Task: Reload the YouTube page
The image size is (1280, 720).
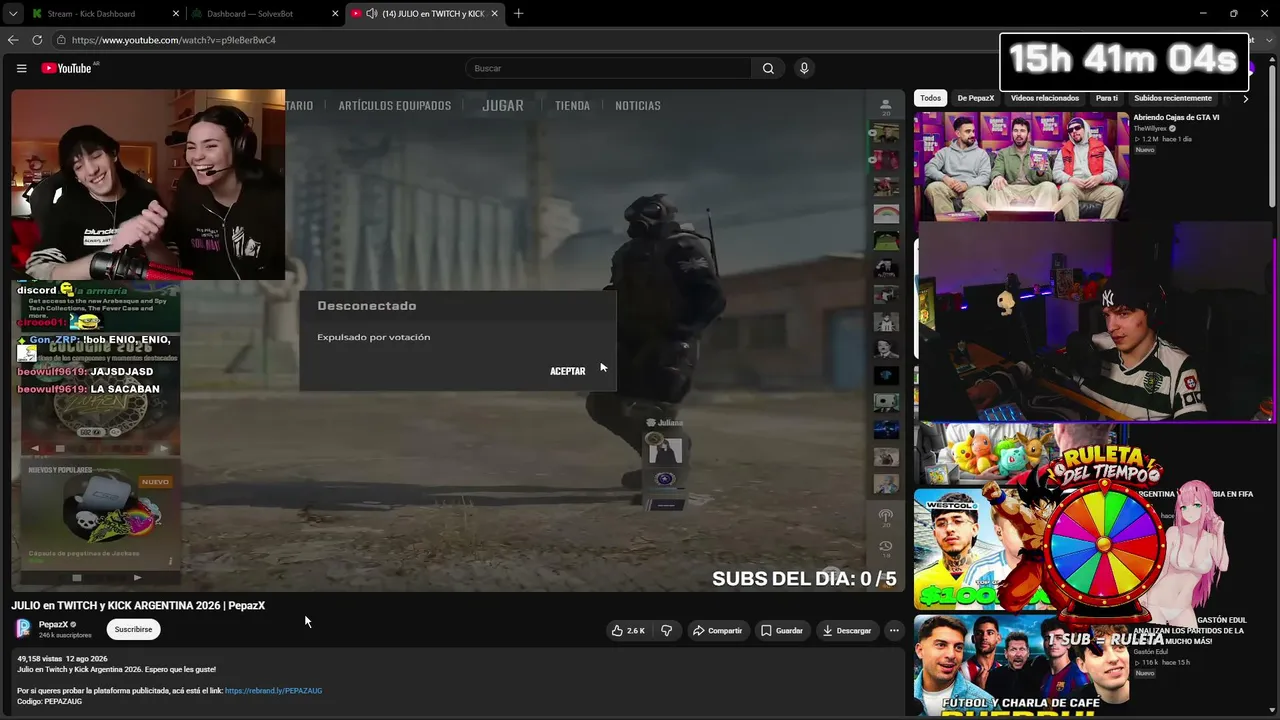Action: (x=37, y=40)
